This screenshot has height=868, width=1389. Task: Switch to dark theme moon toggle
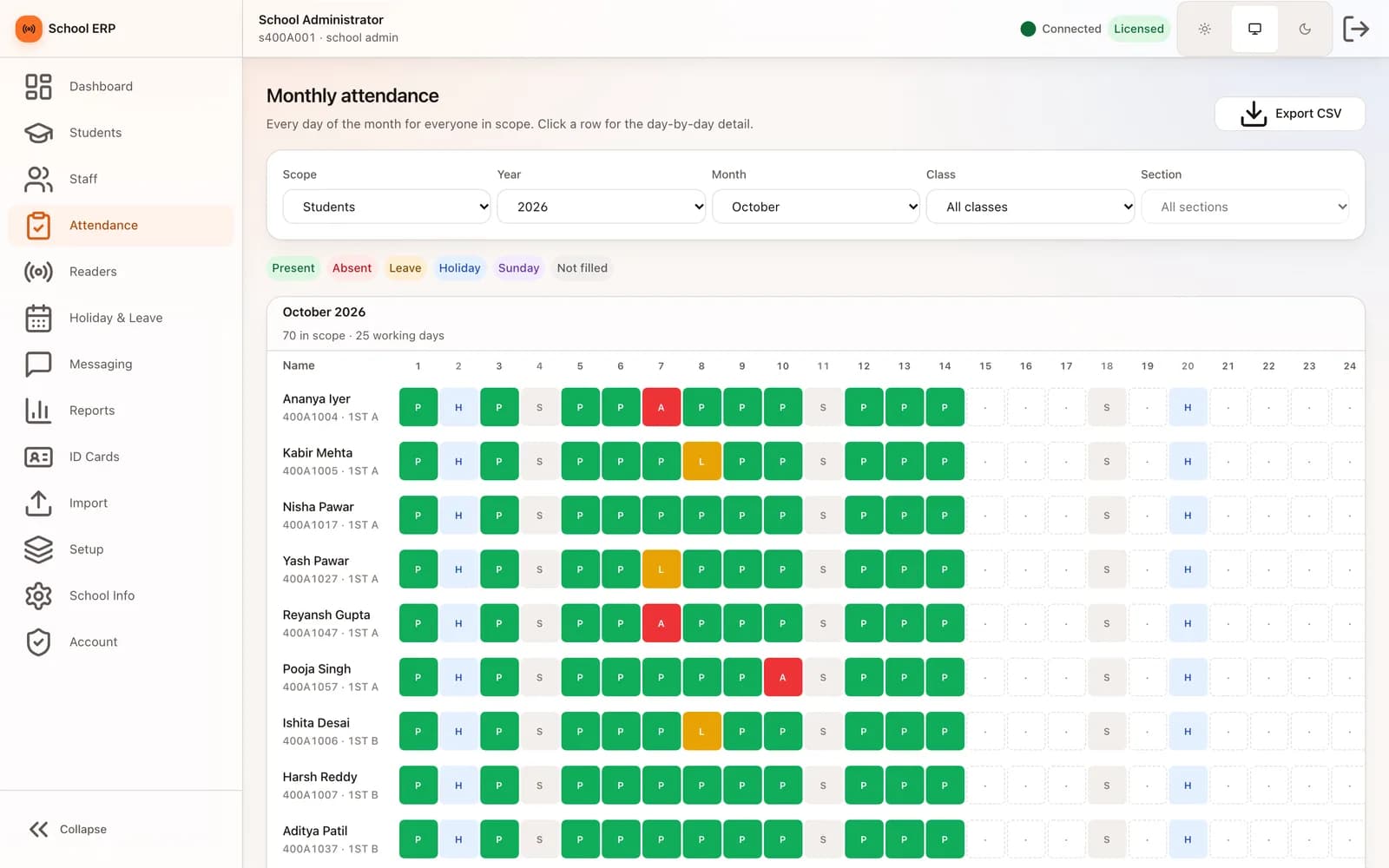click(1305, 29)
